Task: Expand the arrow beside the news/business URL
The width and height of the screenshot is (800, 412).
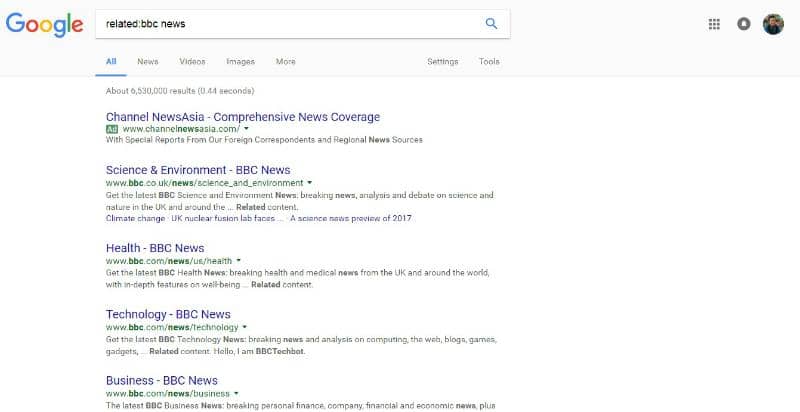Action: 236,393
